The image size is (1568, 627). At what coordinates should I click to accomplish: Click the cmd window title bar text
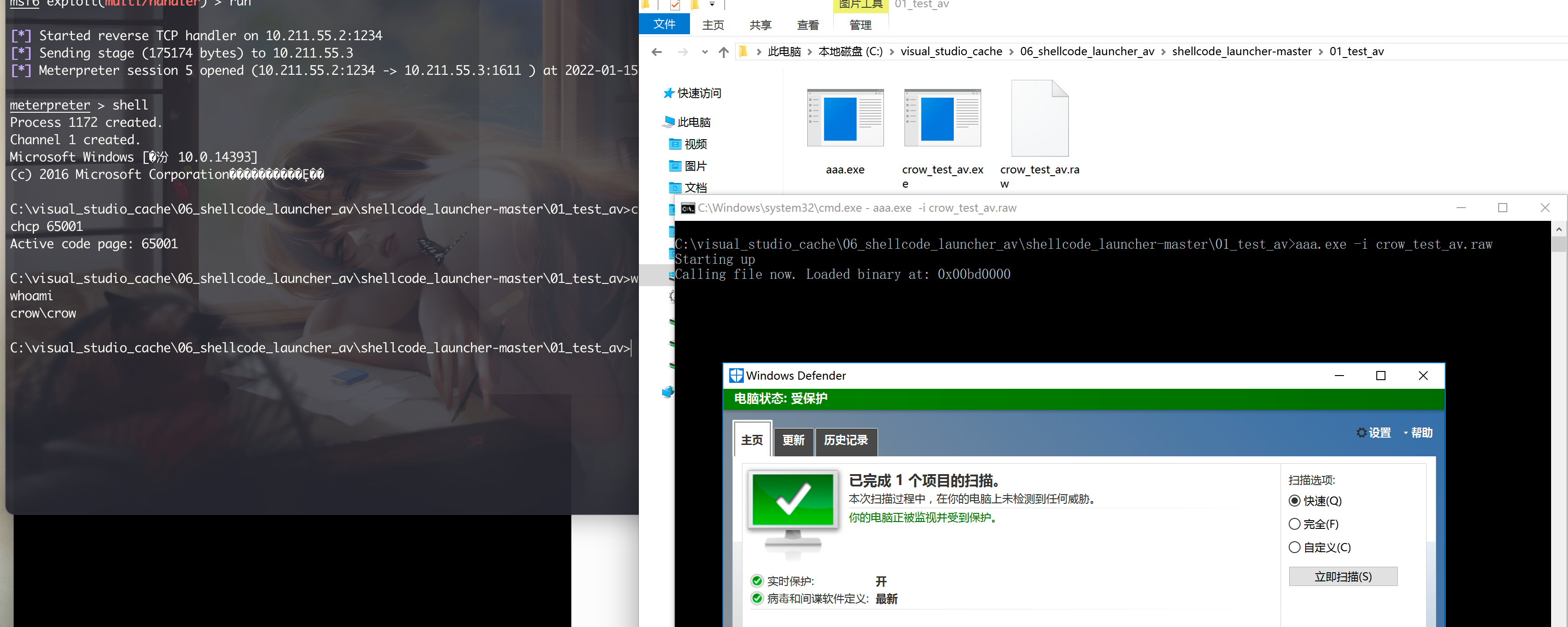pos(857,208)
